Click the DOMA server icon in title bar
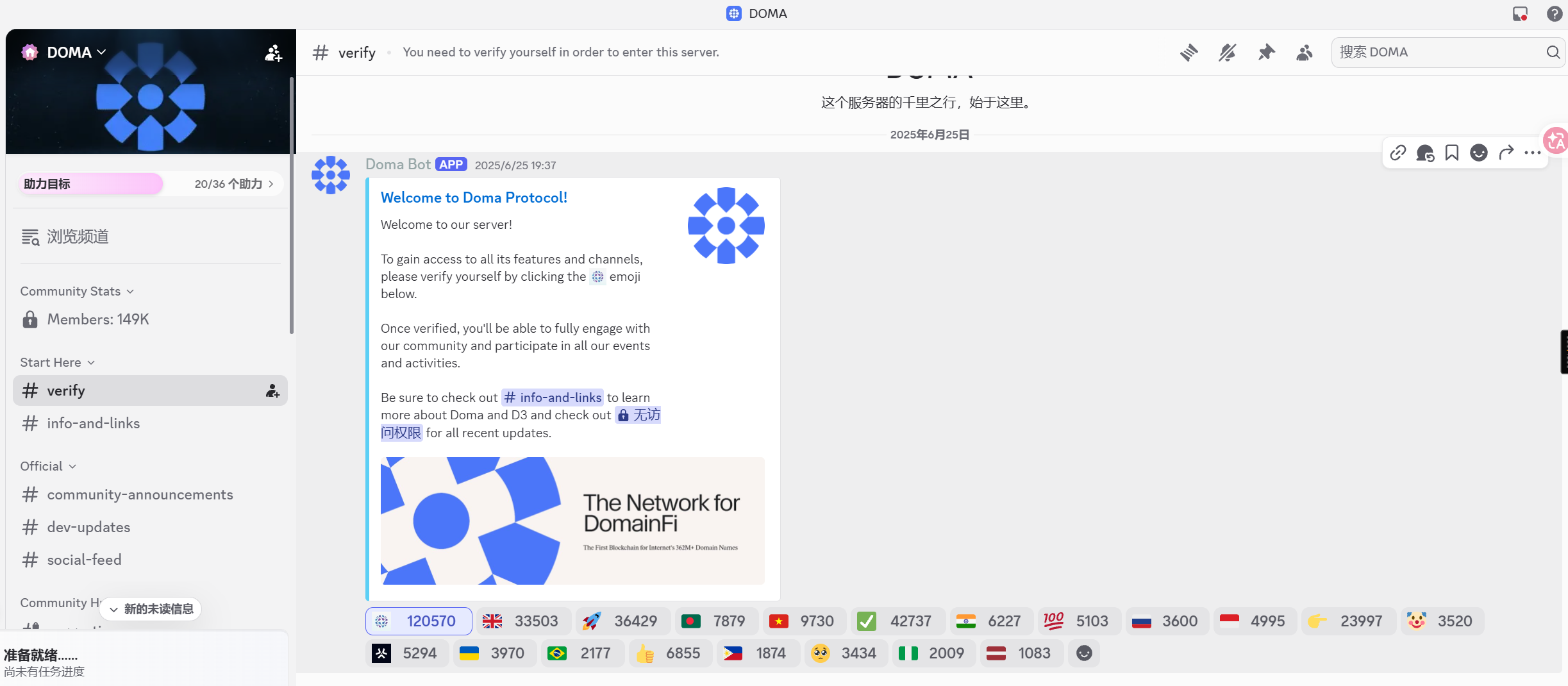Viewport: 1568px width, 686px height. pyautogui.click(x=734, y=13)
